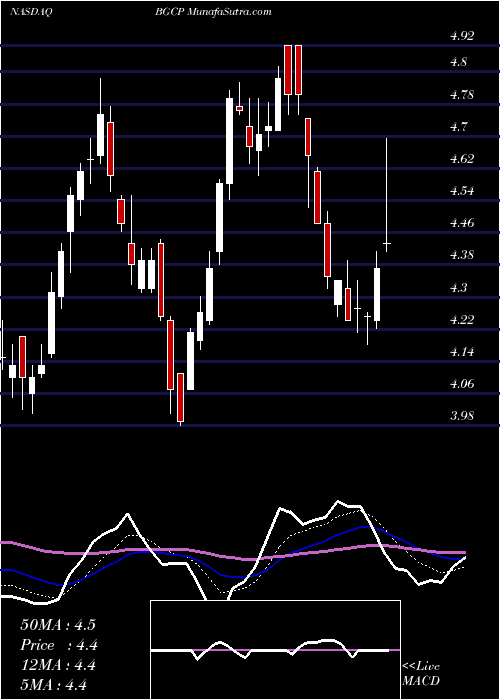This screenshot has height=700, width=500.
Task: Click the 50MA : 4.5 readout
Action: click(58, 625)
